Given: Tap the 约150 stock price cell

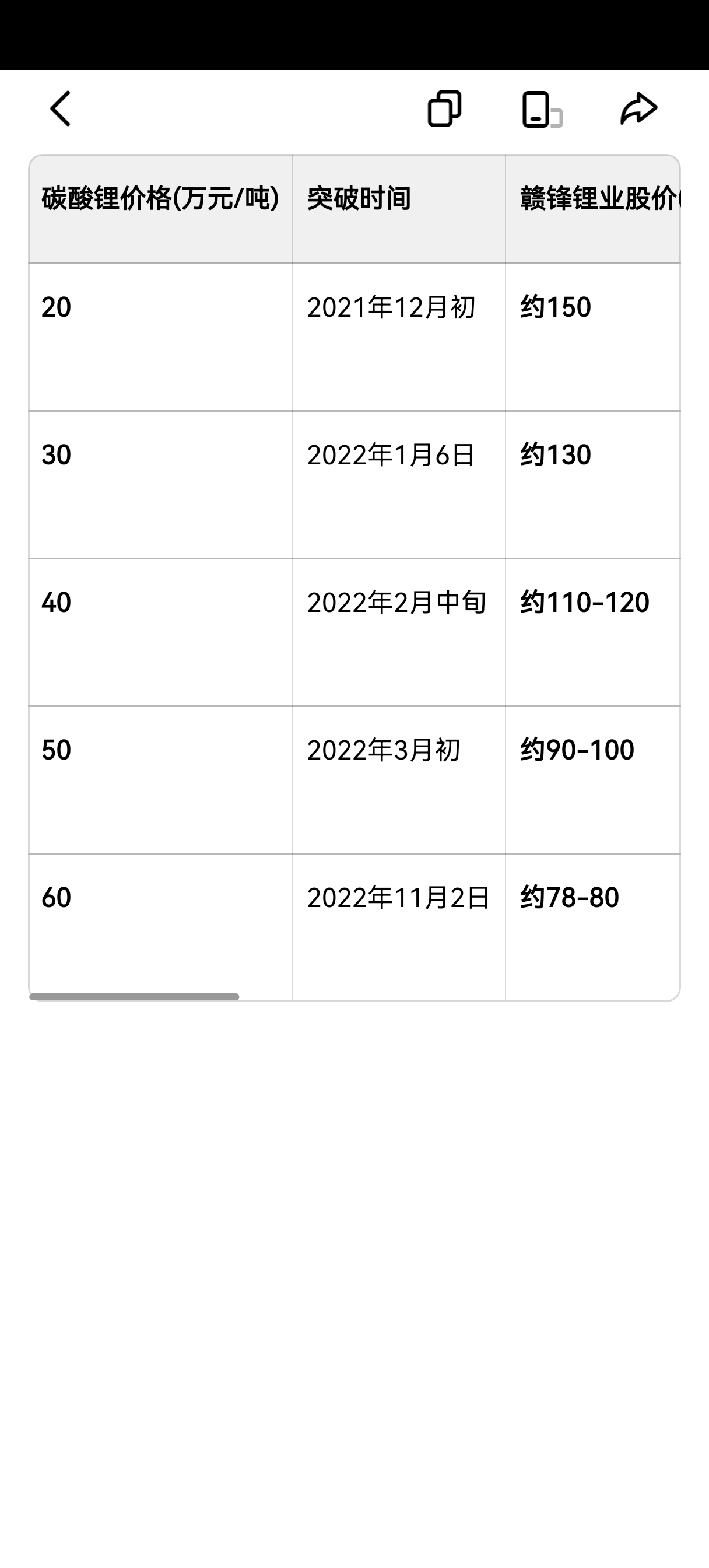Looking at the screenshot, I should 556,307.
